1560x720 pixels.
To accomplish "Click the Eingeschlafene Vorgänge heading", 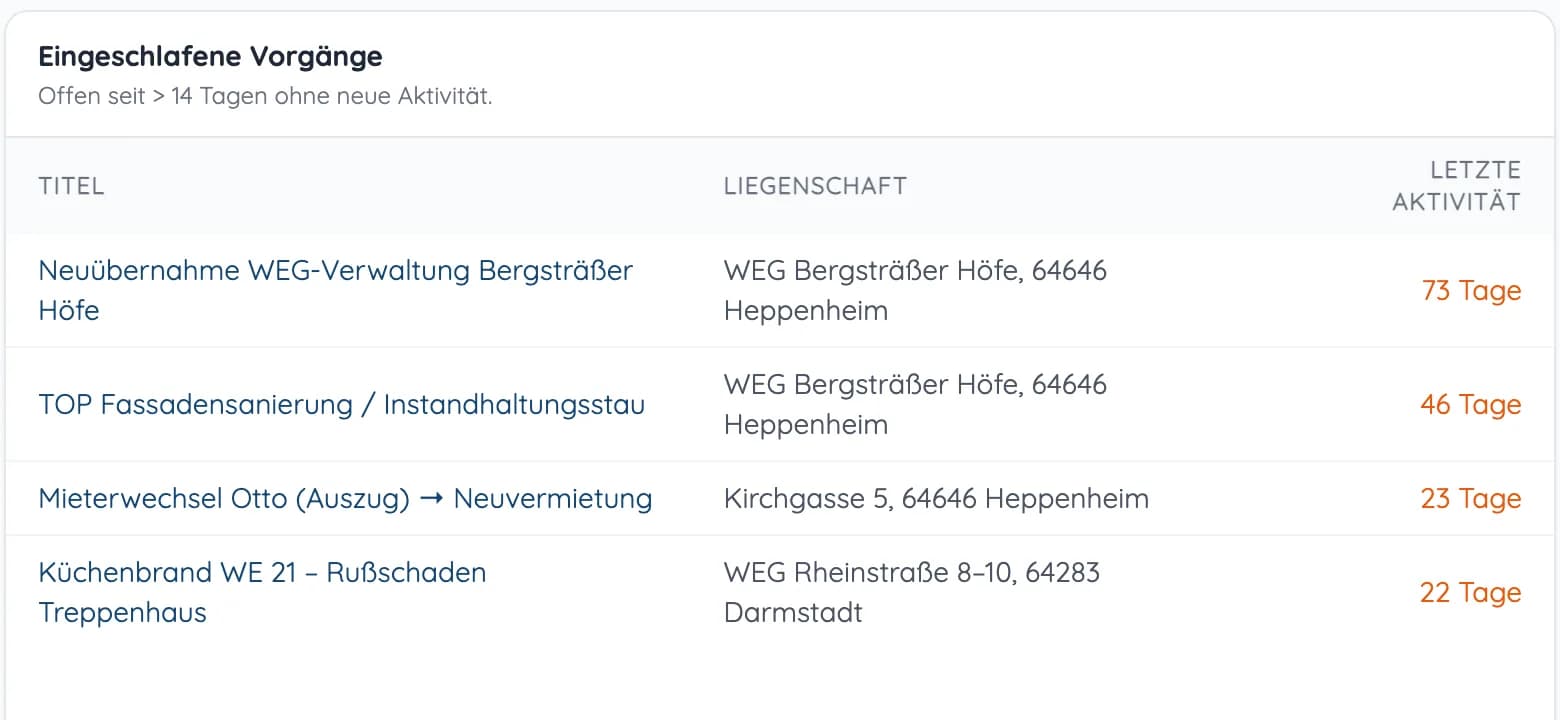I will coord(210,56).
